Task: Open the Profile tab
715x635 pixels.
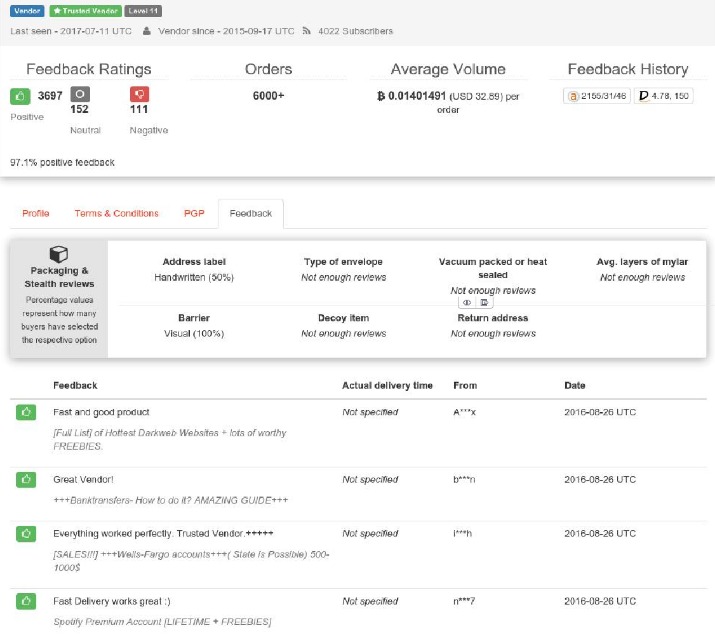Action: click(x=36, y=213)
